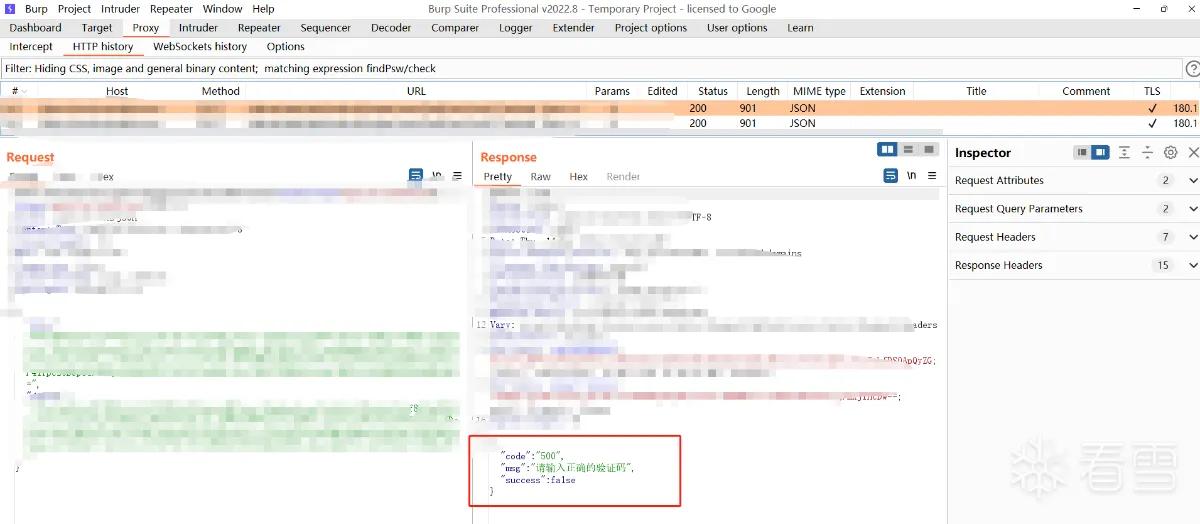Screen dimensions: 1200x524
Task: Collapse all Inspector sections icon
Action: (1148, 153)
